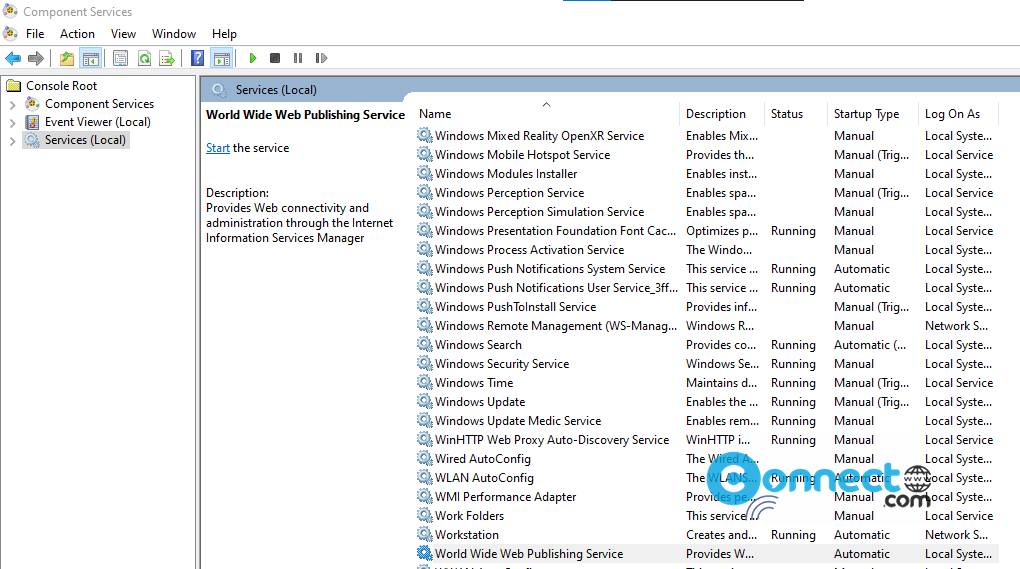The width and height of the screenshot is (1020, 569).
Task: Select Windows Mobile Hotspot Service row
Action: tap(706, 154)
